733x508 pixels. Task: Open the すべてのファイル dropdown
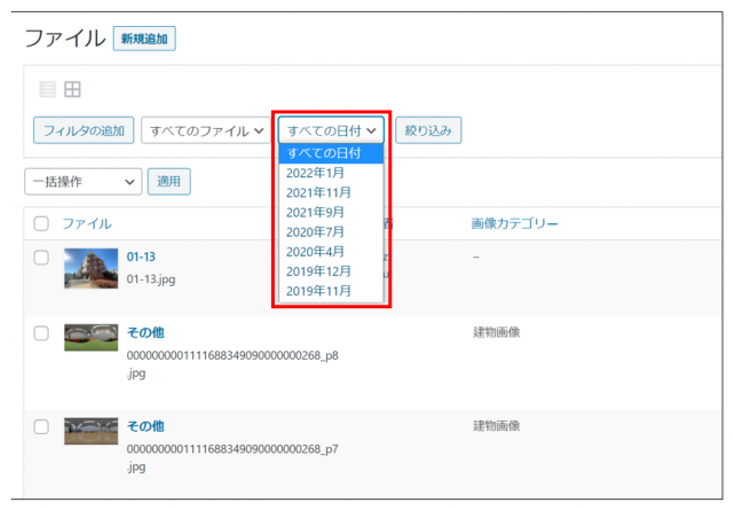(206, 130)
